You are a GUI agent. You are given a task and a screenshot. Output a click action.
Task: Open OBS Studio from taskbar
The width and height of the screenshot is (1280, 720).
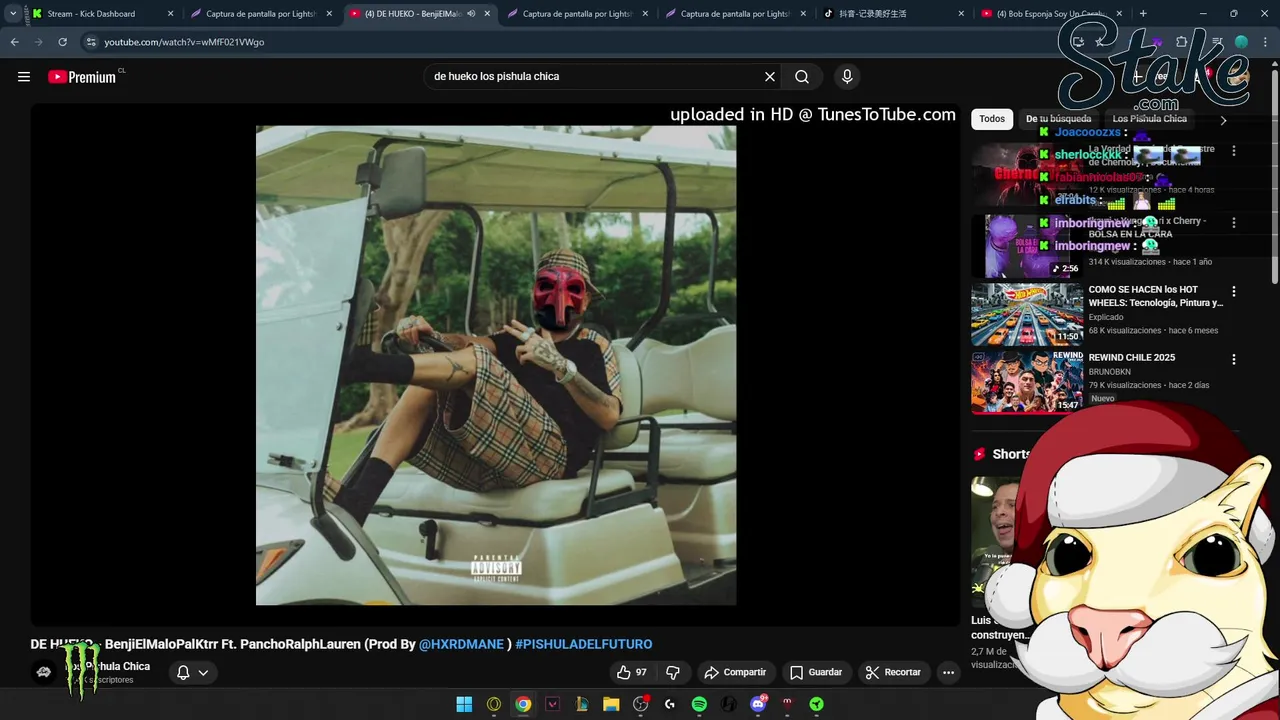pos(641,704)
